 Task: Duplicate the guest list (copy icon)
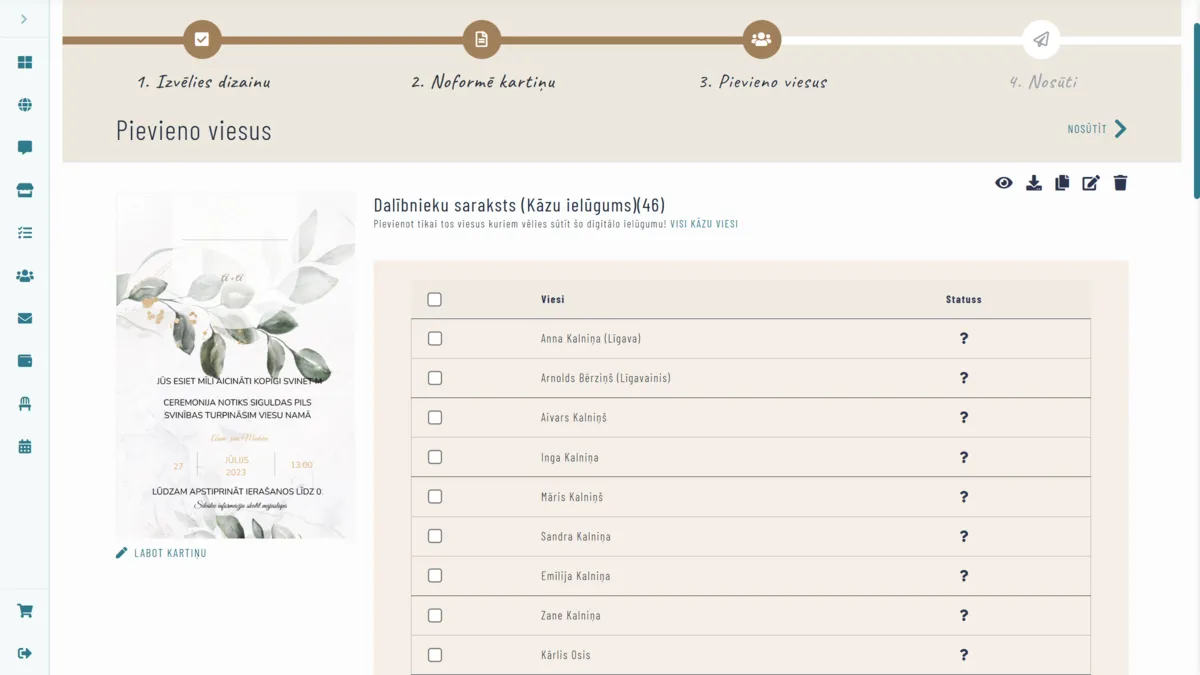point(1062,183)
